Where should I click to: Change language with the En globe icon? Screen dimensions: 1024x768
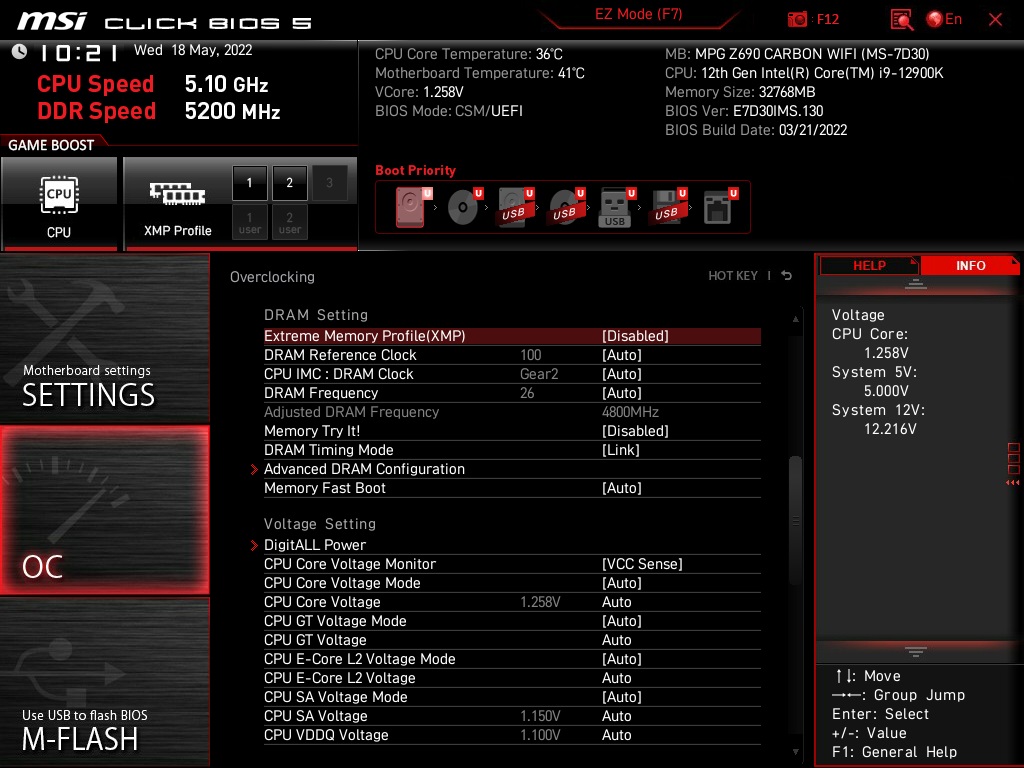point(944,20)
